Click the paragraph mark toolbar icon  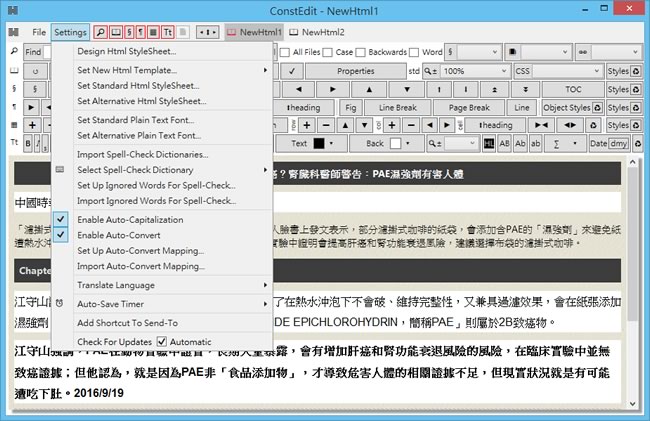pos(138,32)
